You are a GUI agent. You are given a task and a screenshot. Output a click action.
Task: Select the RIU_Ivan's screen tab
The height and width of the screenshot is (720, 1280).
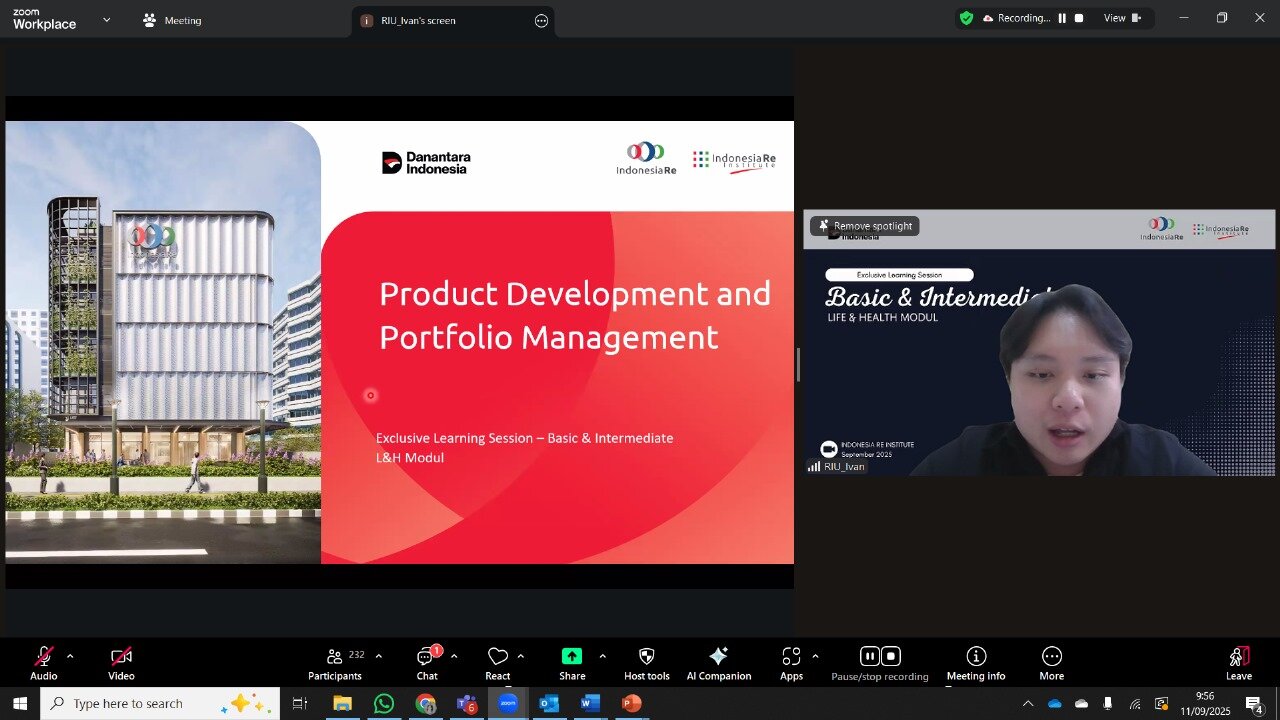418,20
